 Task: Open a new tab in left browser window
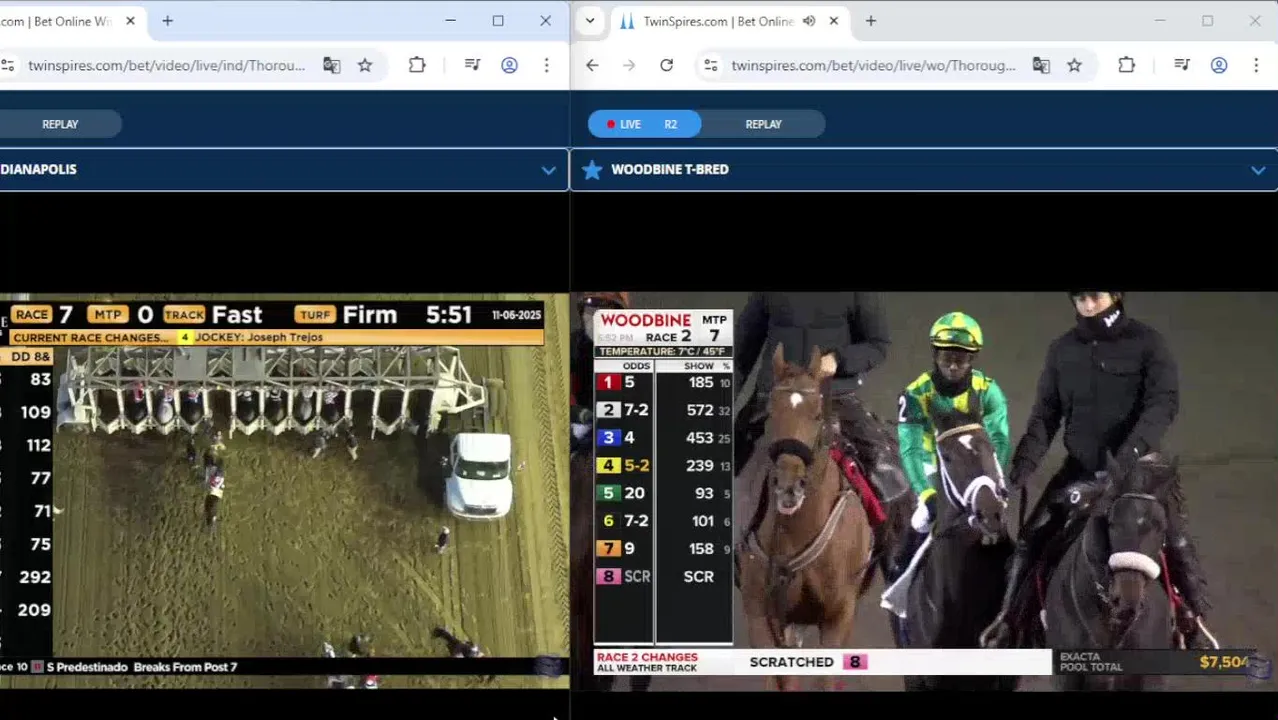pyautogui.click(x=168, y=21)
